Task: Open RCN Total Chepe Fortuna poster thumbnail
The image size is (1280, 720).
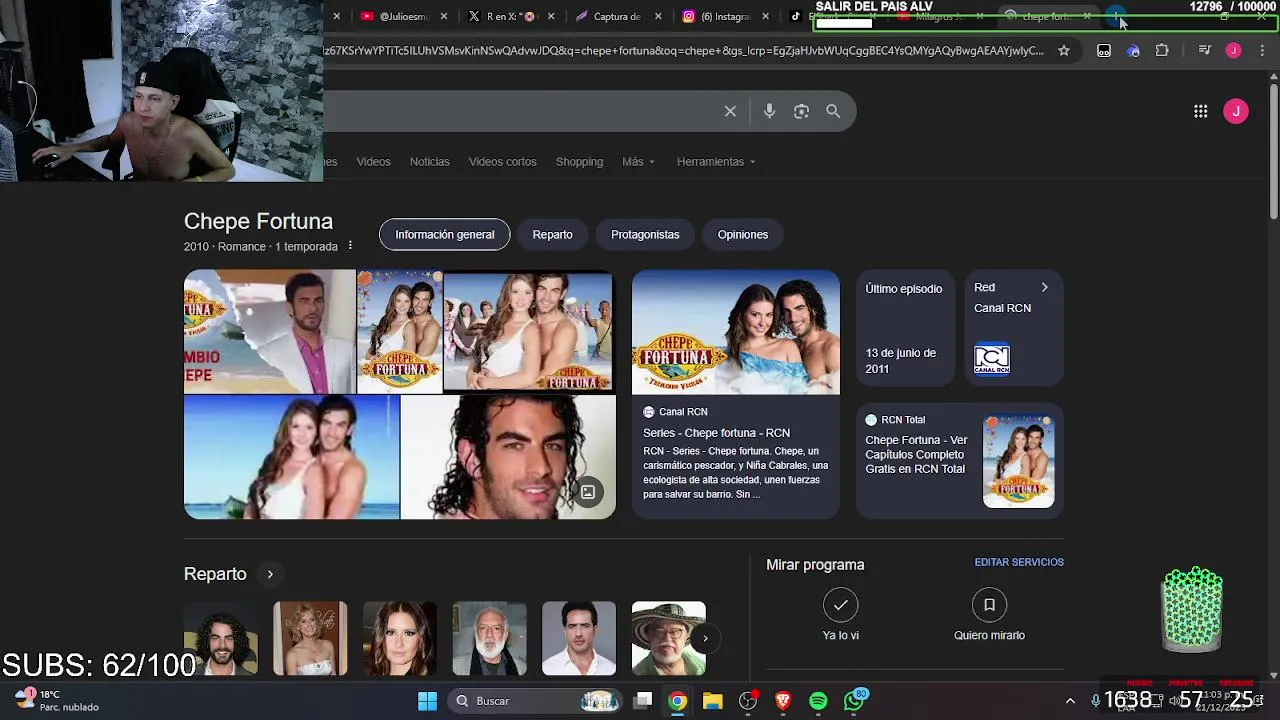Action: click(x=1018, y=462)
